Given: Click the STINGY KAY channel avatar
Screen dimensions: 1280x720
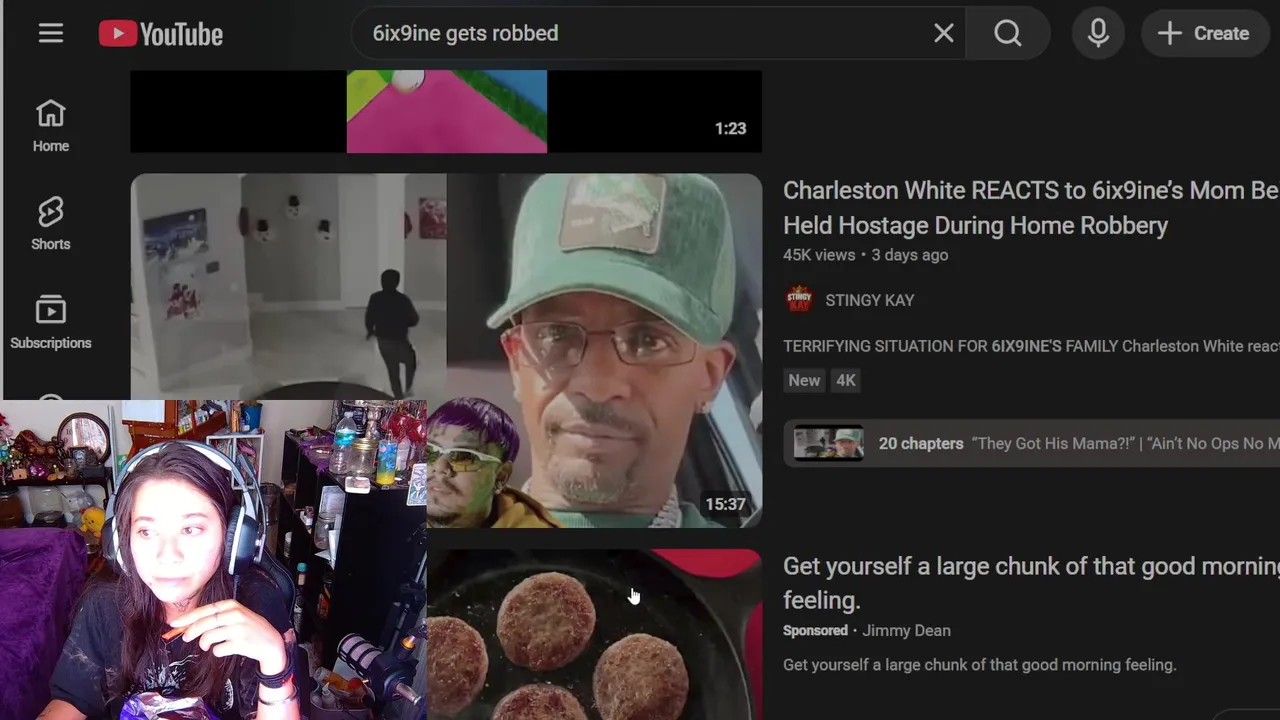Looking at the screenshot, I should tap(799, 300).
